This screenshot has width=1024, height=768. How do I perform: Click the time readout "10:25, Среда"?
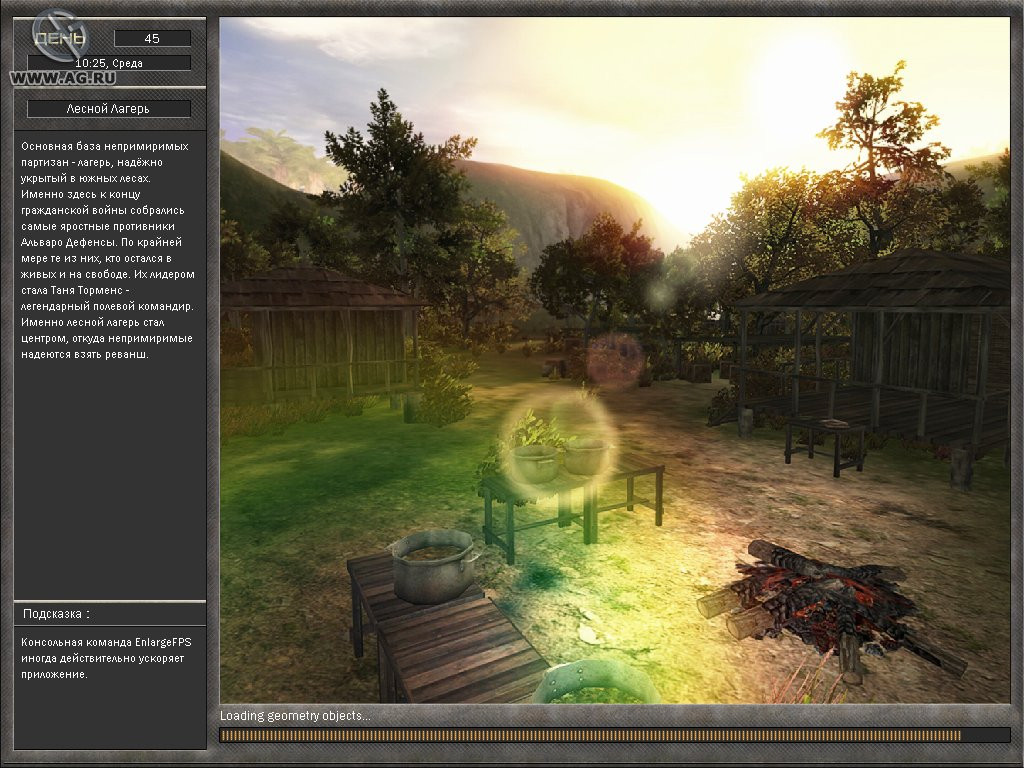click(109, 63)
